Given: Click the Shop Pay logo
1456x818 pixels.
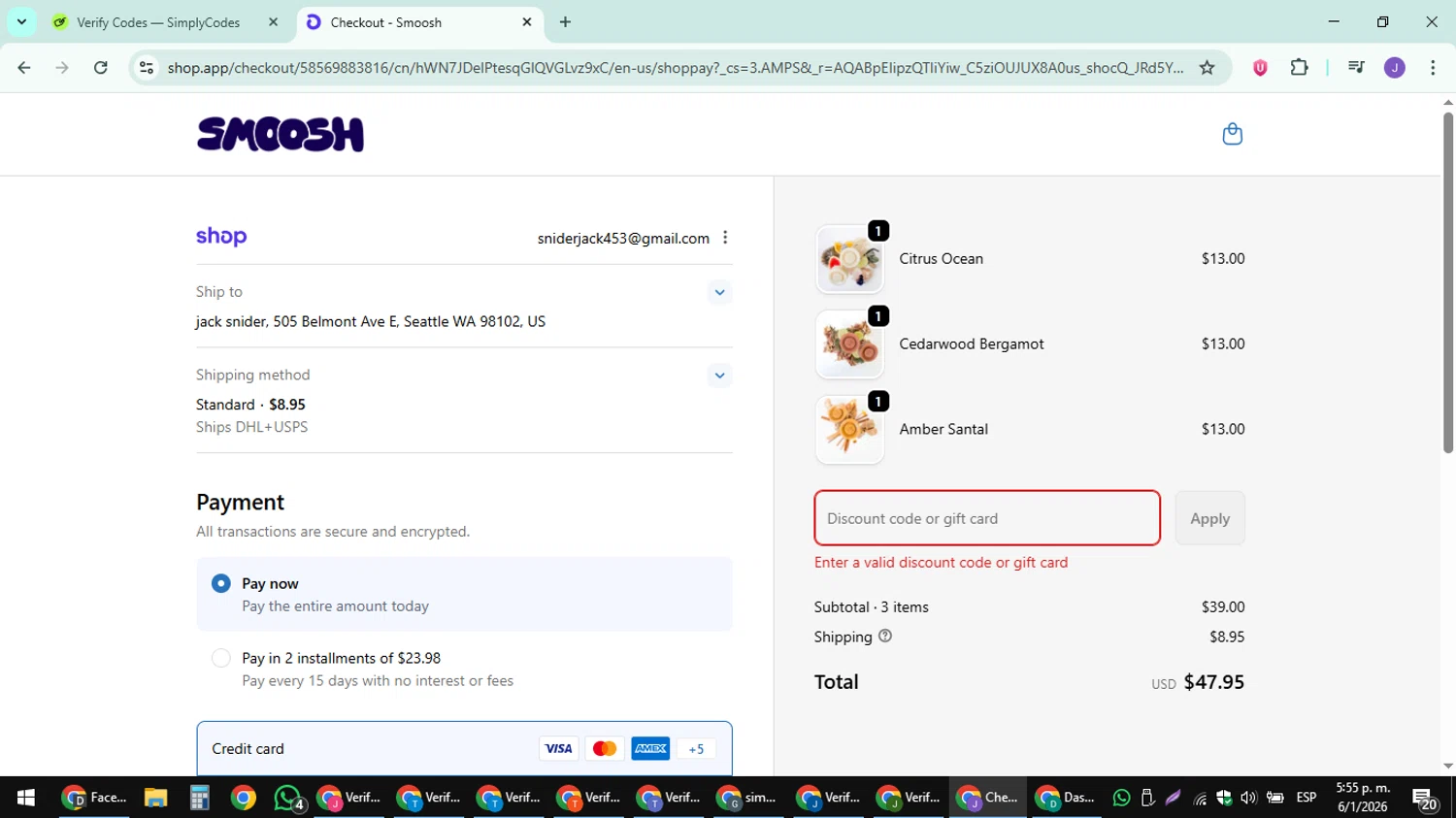Looking at the screenshot, I should [x=221, y=237].
